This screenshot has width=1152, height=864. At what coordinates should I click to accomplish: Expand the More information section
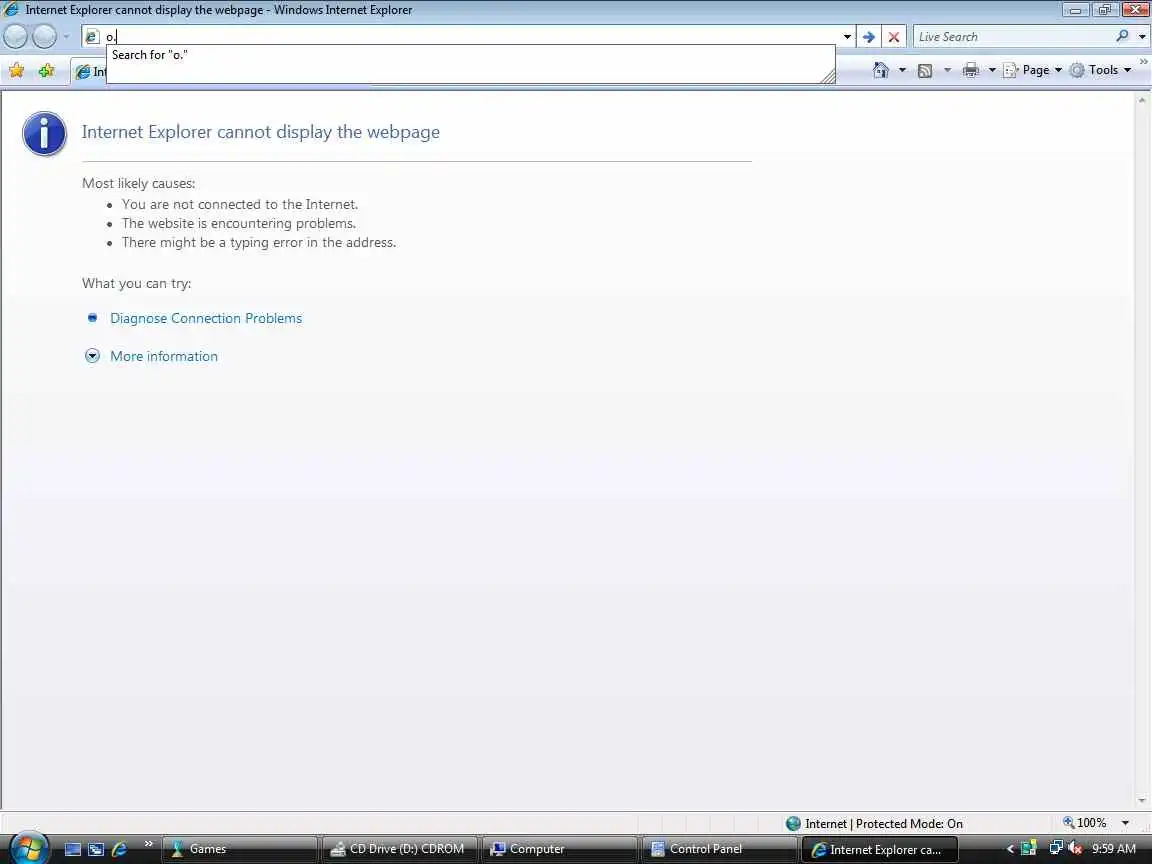[93, 356]
